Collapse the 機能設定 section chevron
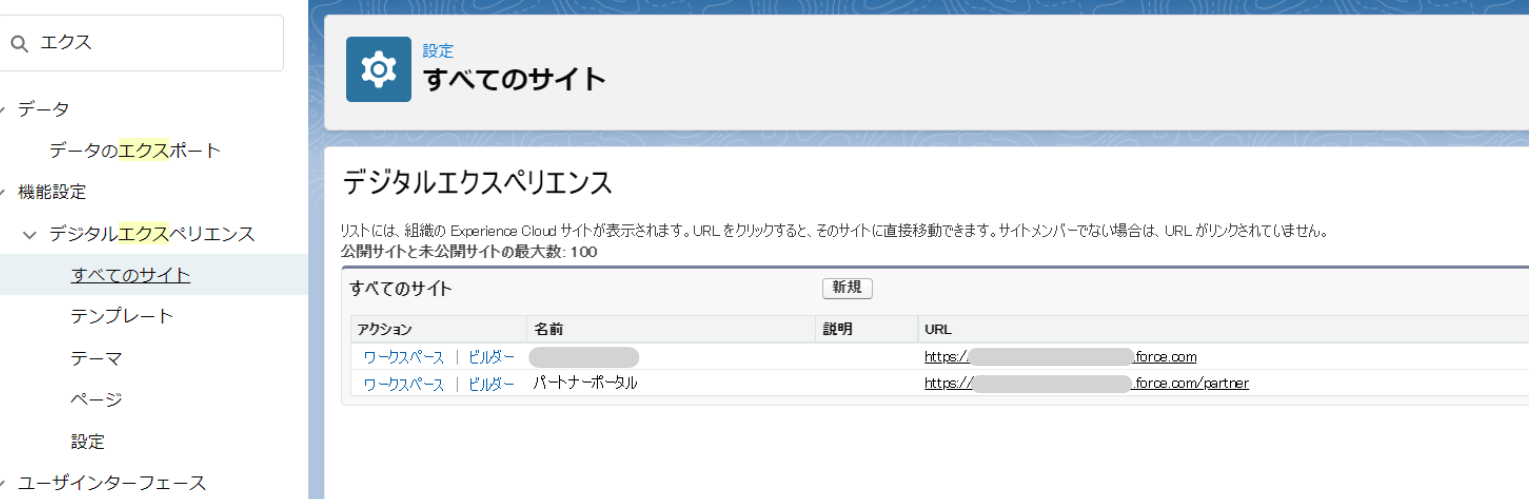1529x499 pixels. [4, 192]
